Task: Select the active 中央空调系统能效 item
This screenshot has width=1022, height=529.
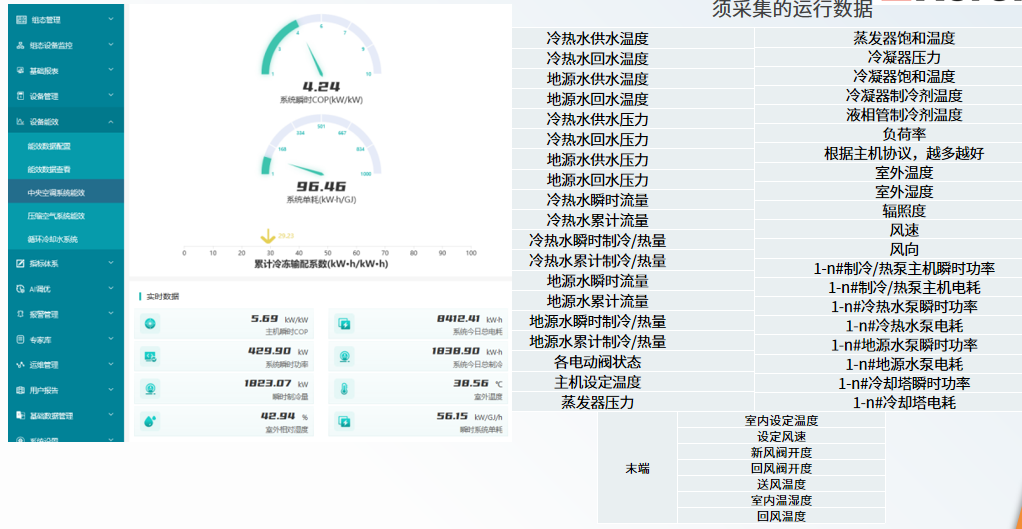Action: coord(56,192)
